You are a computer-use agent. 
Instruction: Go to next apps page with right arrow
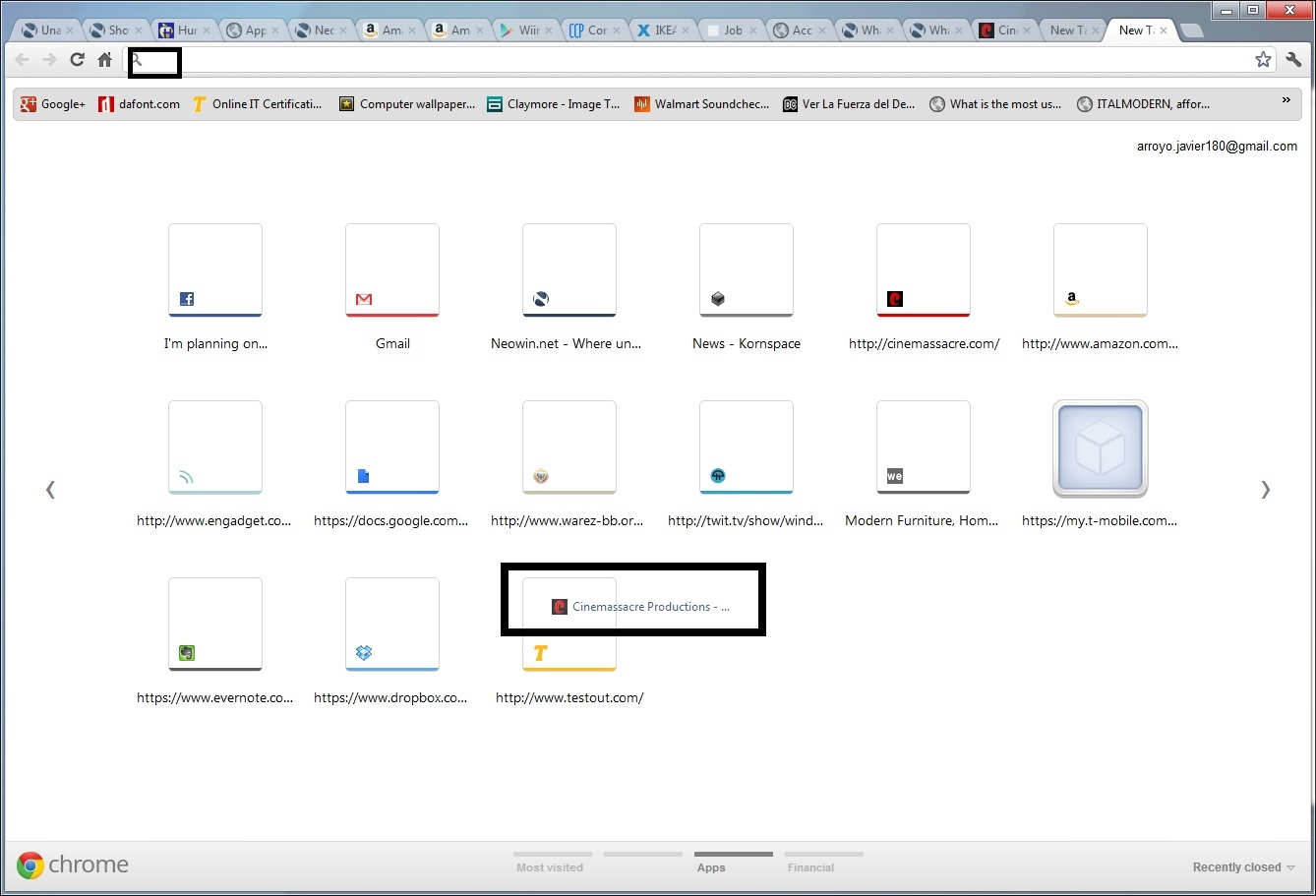(1266, 489)
